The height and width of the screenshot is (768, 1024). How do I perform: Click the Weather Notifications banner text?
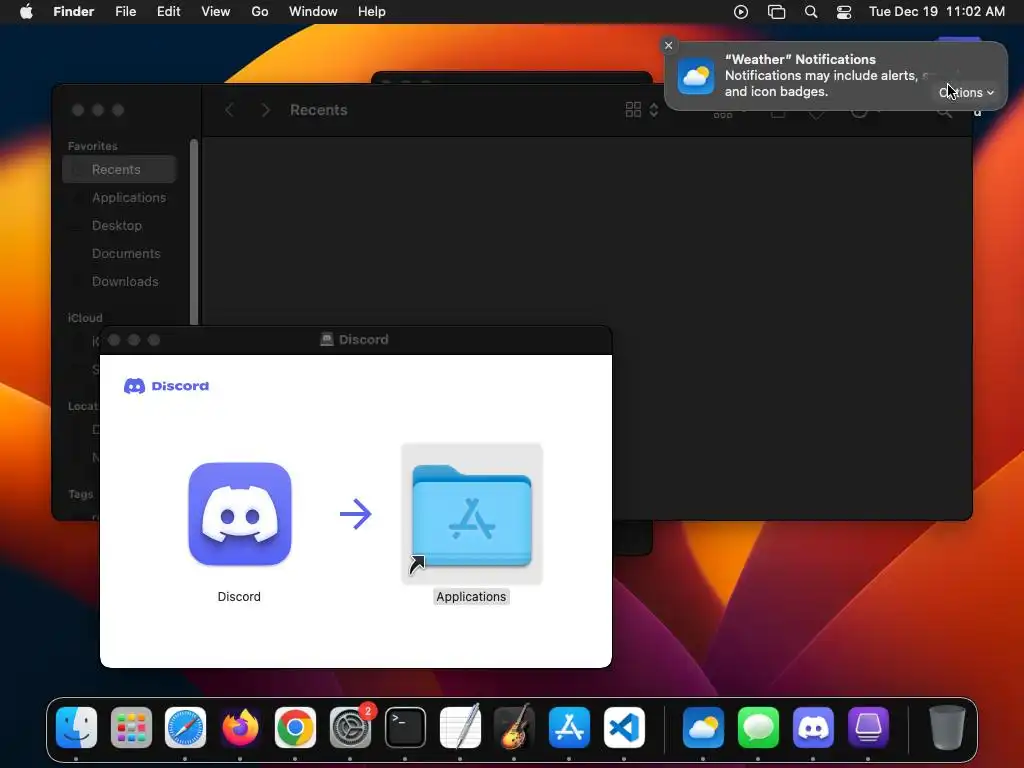pyautogui.click(x=822, y=75)
